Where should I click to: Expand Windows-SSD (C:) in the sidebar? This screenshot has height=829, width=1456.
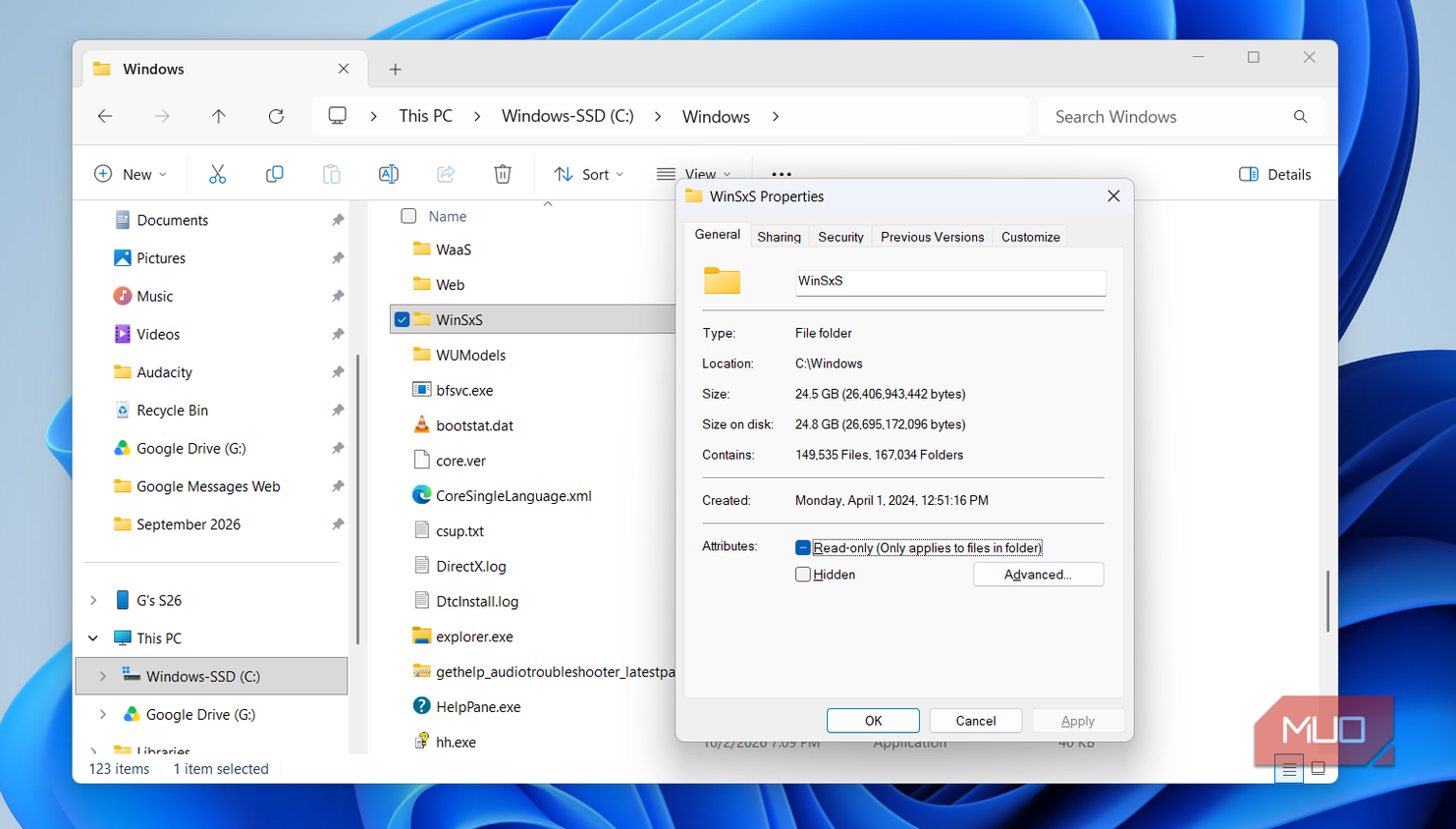(x=103, y=677)
